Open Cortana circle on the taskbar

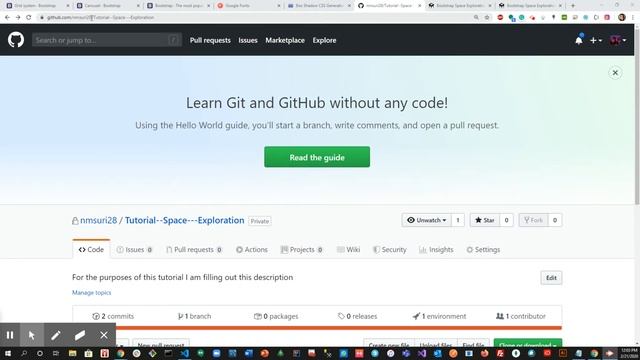[x=40, y=353]
